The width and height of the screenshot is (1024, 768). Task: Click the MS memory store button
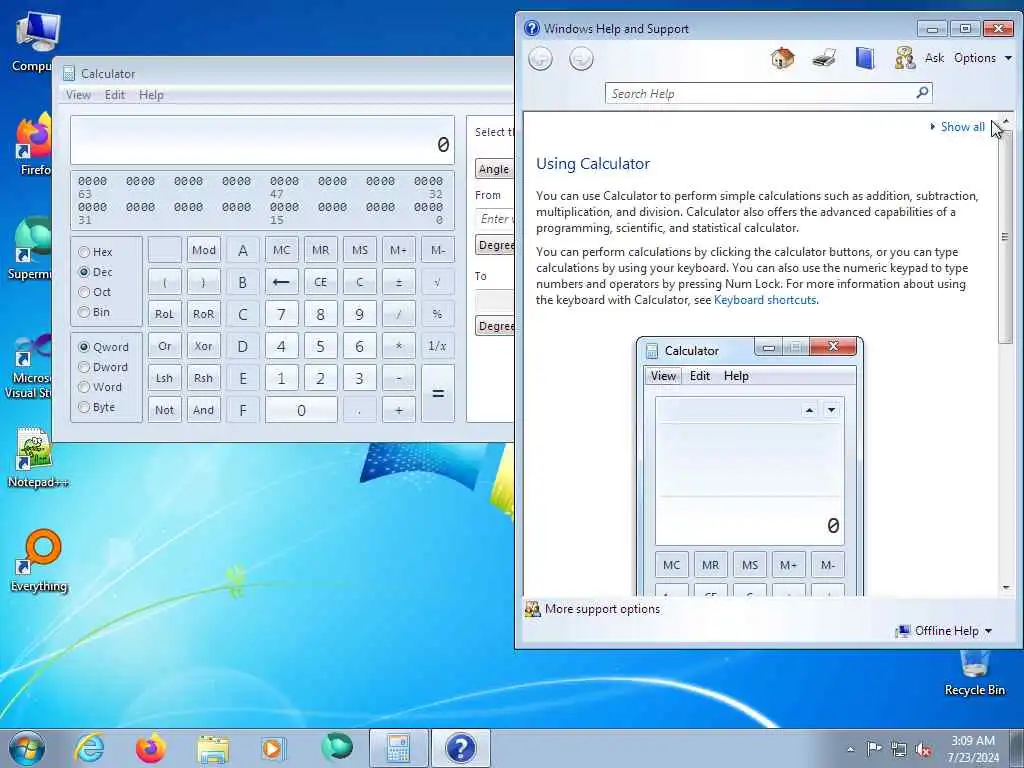(360, 250)
